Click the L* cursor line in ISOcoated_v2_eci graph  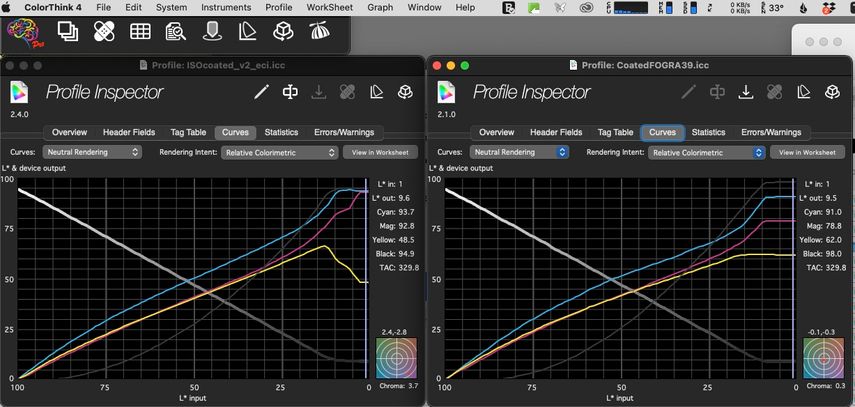tap(365, 278)
